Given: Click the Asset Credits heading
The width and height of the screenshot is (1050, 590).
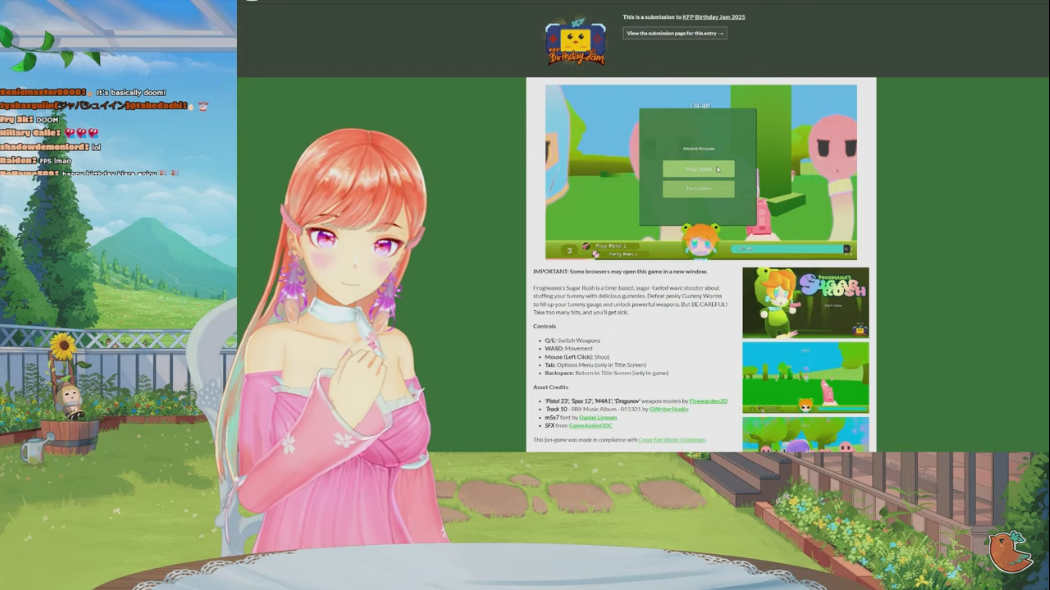Looking at the screenshot, I should 550,387.
